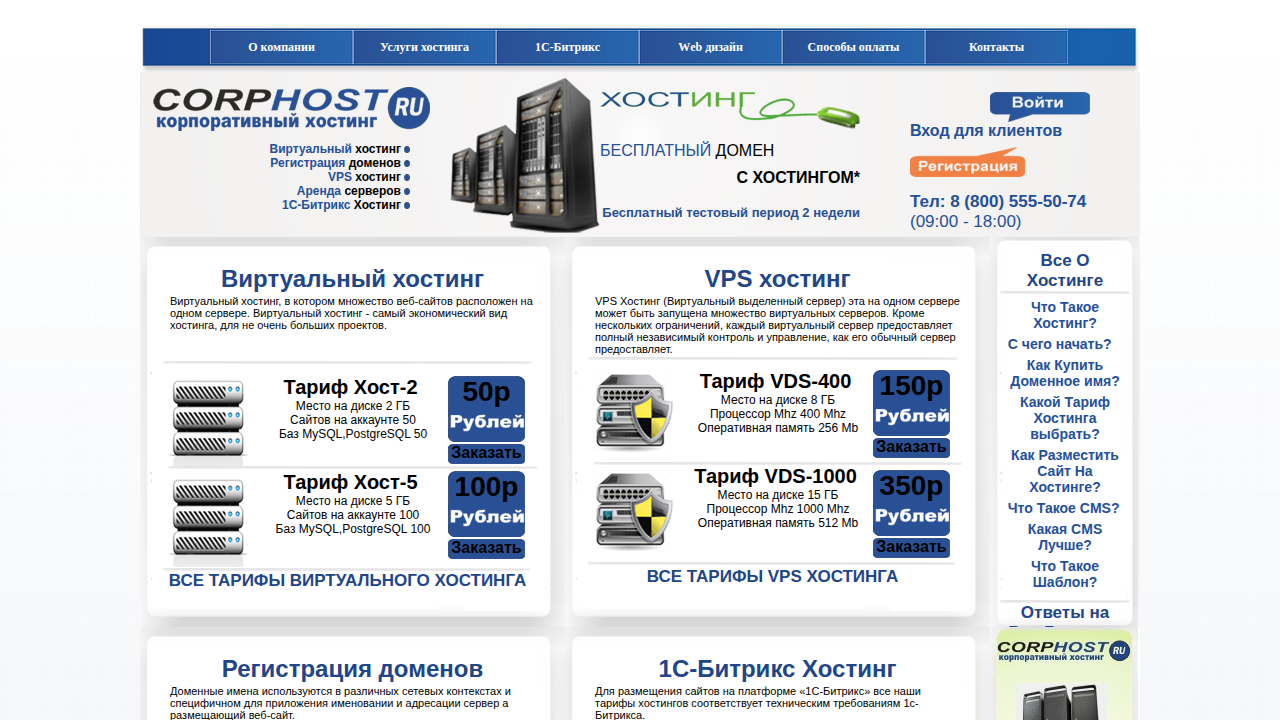1280x720 pixels.
Task: Order Тариф Хост-5 via Заказать
Action: pos(486,548)
